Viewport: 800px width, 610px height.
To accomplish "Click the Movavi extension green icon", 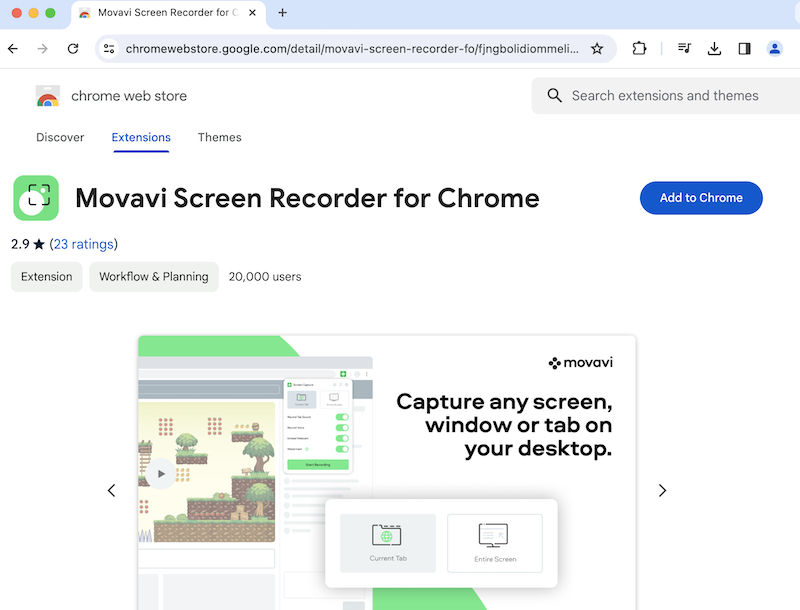I will point(36,198).
